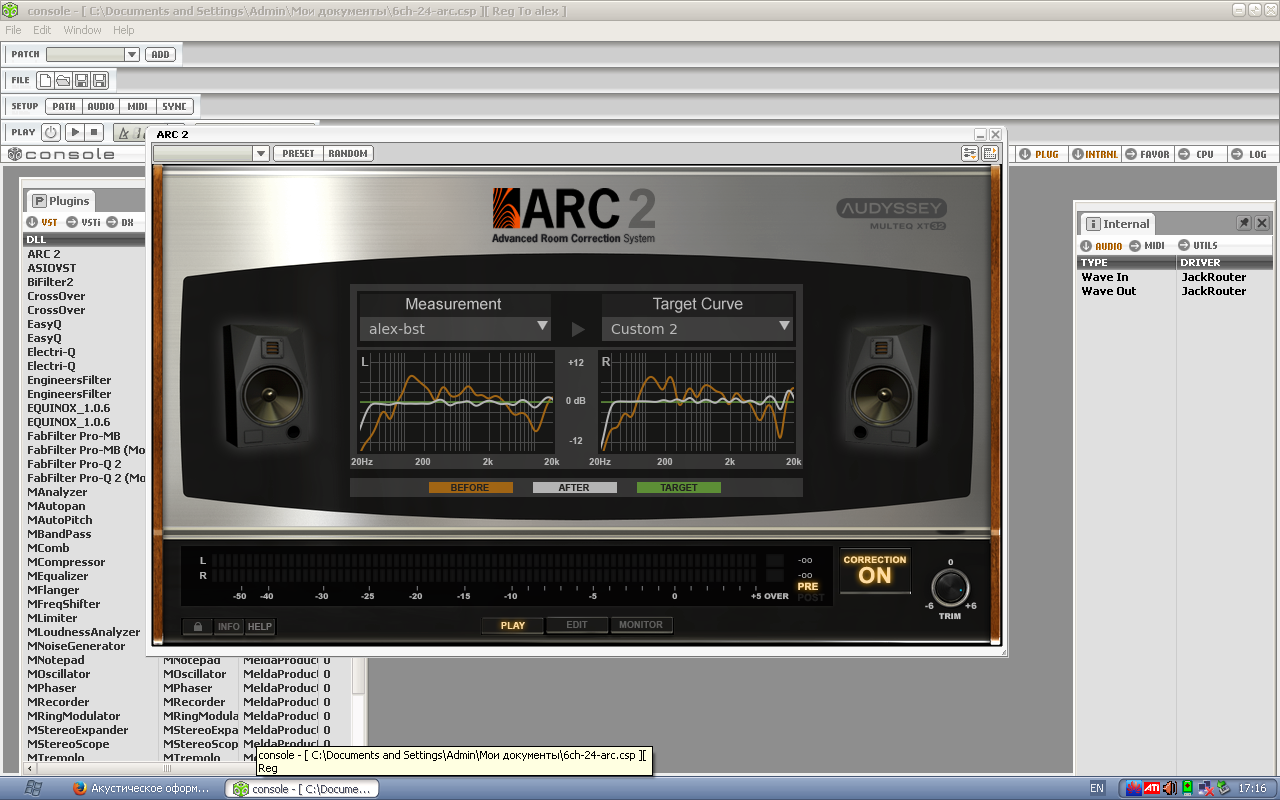Open the Help menu
1280x800 pixels.
(x=124, y=30)
